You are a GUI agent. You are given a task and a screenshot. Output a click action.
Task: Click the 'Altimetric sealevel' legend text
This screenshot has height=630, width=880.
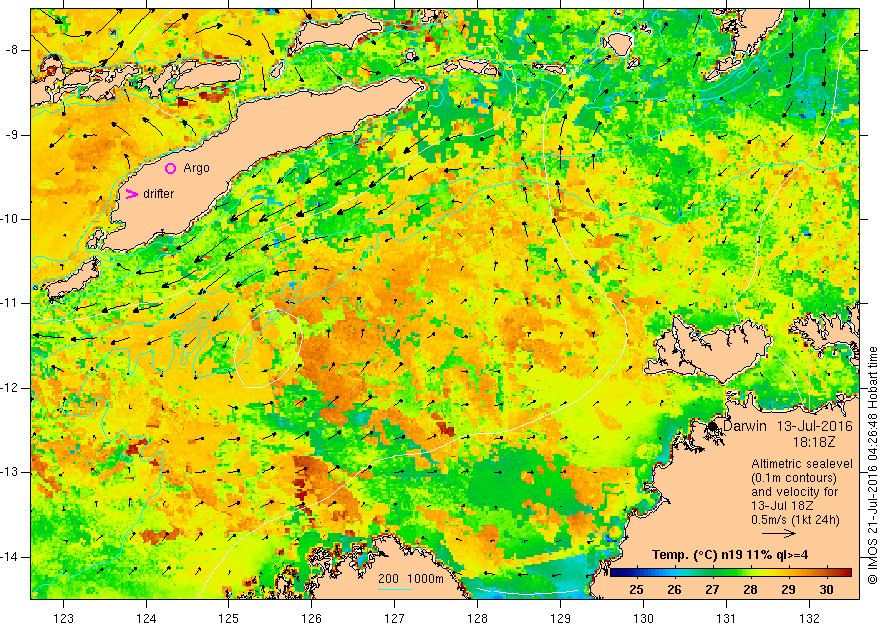pyautogui.click(x=802, y=464)
